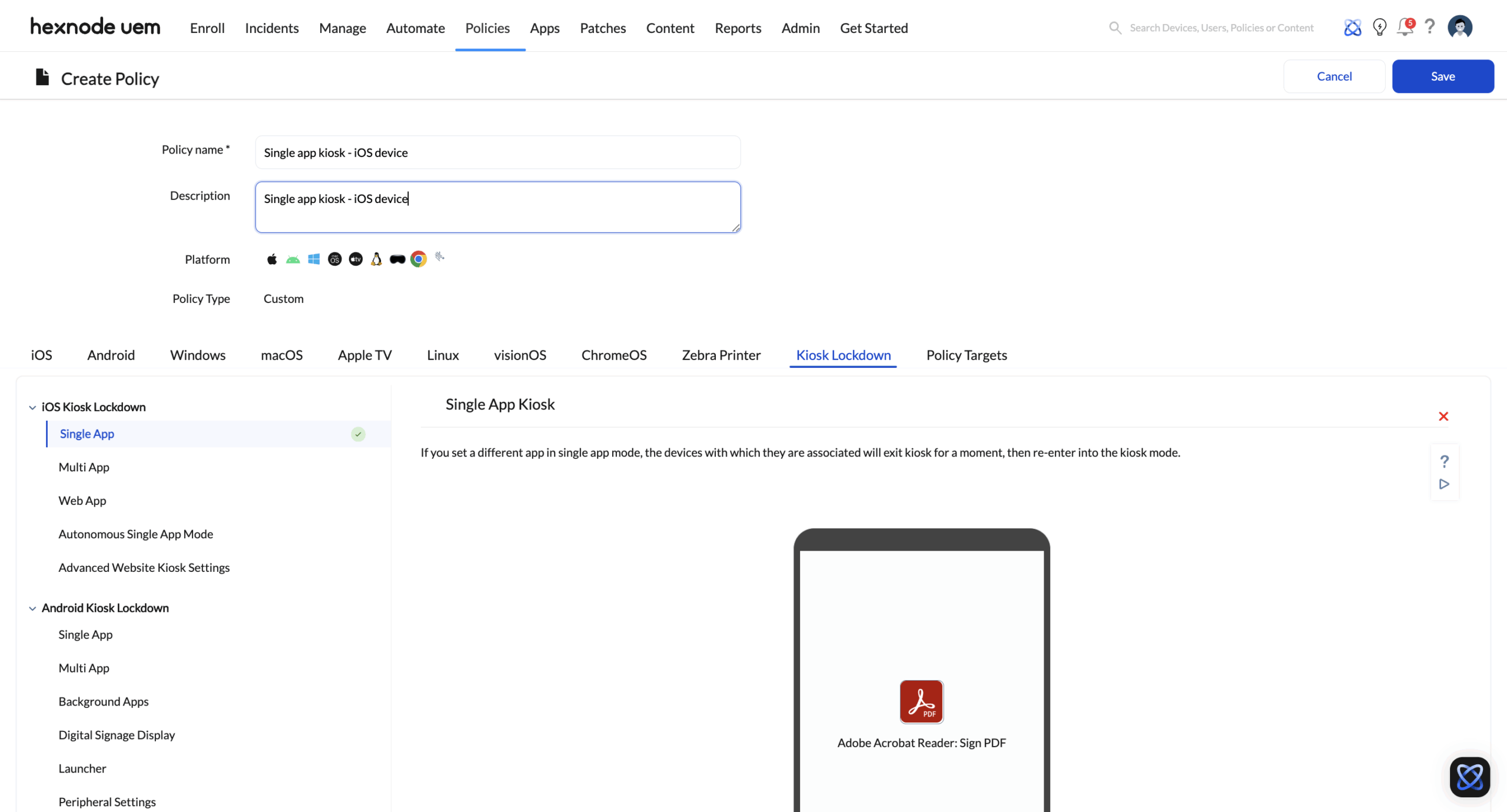This screenshot has width=1507, height=812.
Task: Open the Hexnode assistant chat bubble
Action: pyautogui.click(x=1469, y=777)
